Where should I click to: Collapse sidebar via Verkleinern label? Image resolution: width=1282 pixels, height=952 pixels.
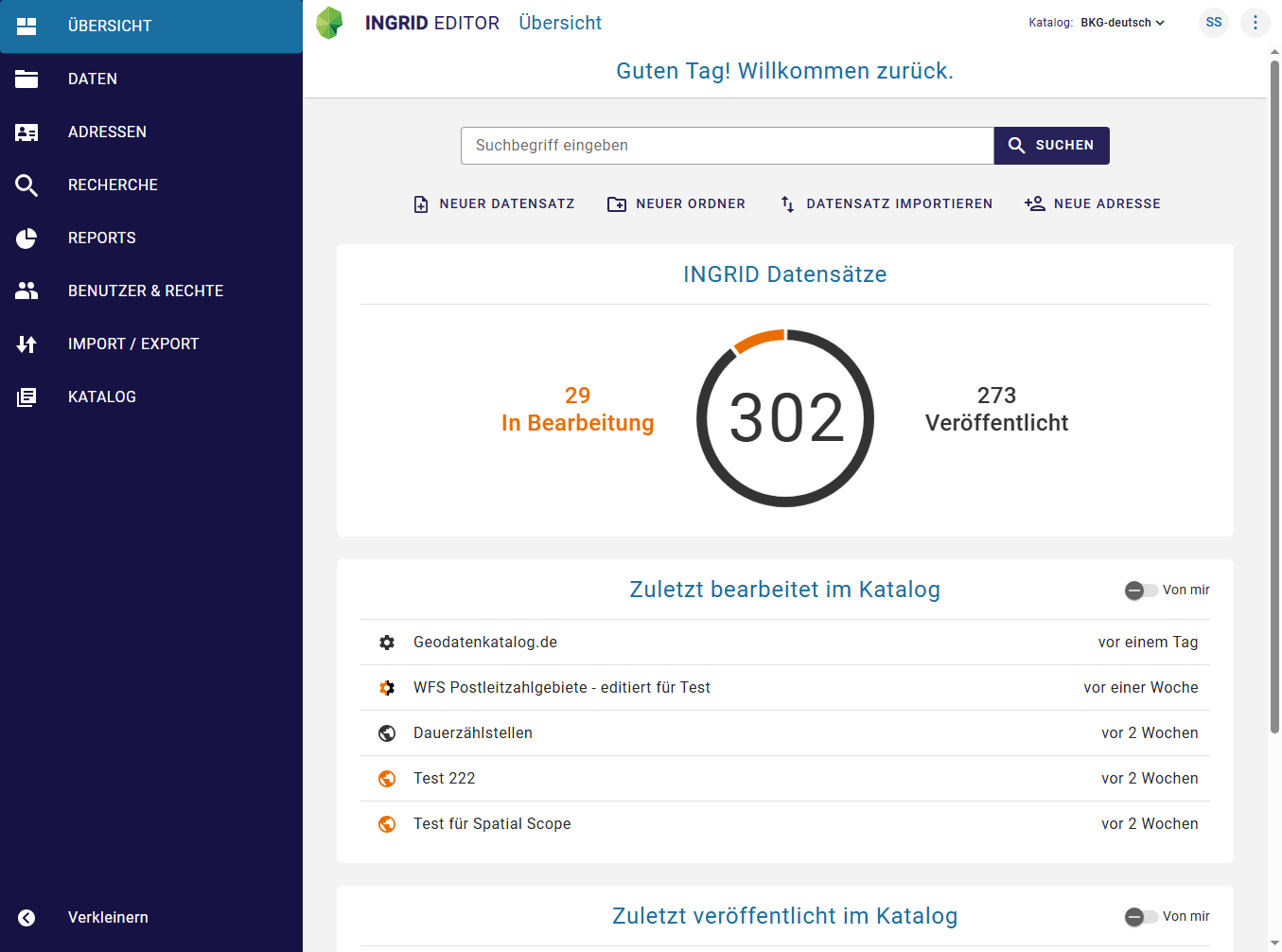[x=108, y=918]
